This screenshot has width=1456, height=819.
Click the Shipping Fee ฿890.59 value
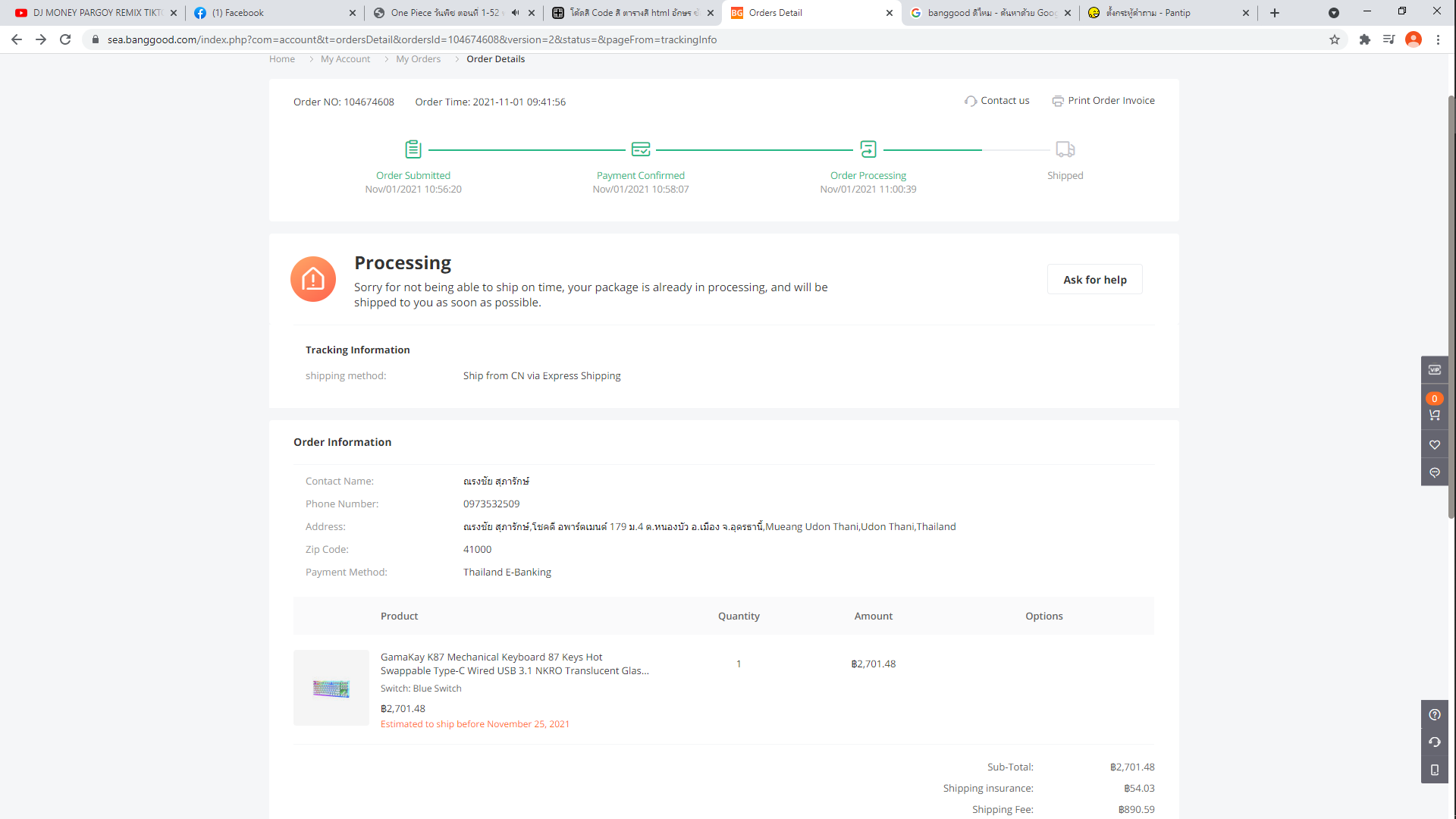coord(1136,810)
